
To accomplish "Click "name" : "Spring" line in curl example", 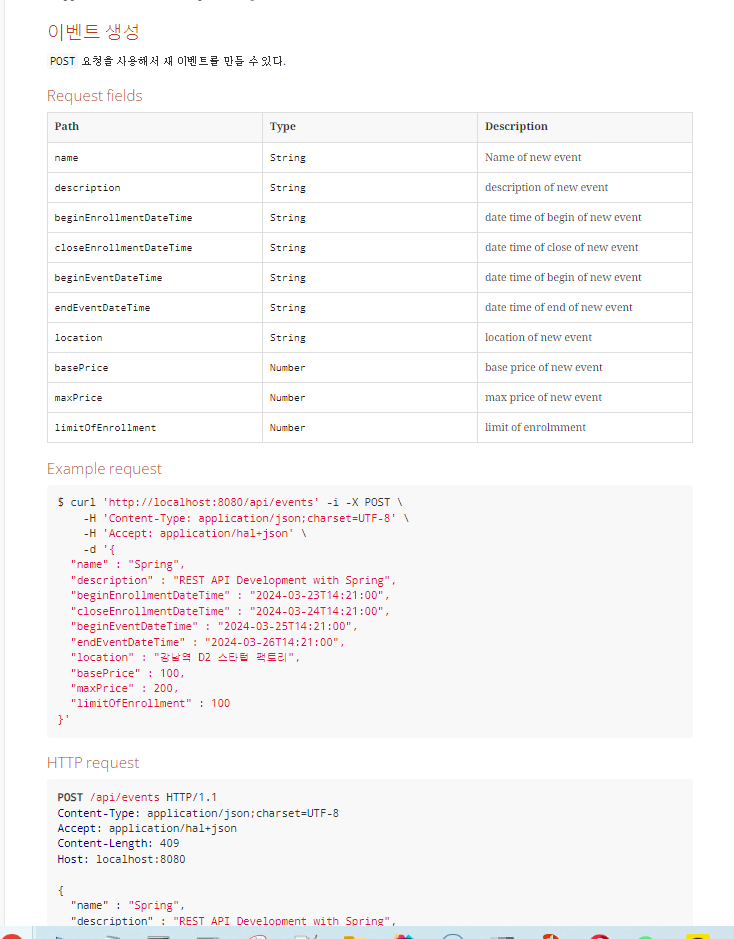I will click(x=128, y=564).
